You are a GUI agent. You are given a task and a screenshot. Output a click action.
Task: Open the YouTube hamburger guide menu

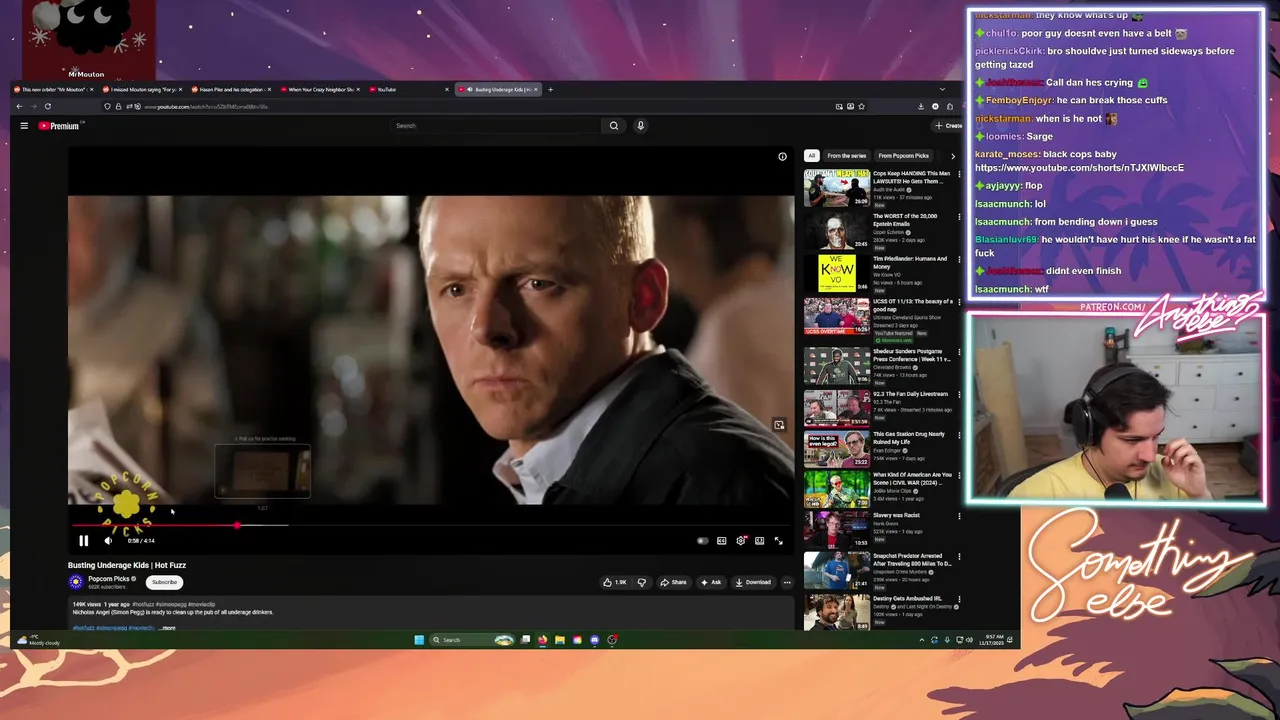pyautogui.click(x=24, y=126)
